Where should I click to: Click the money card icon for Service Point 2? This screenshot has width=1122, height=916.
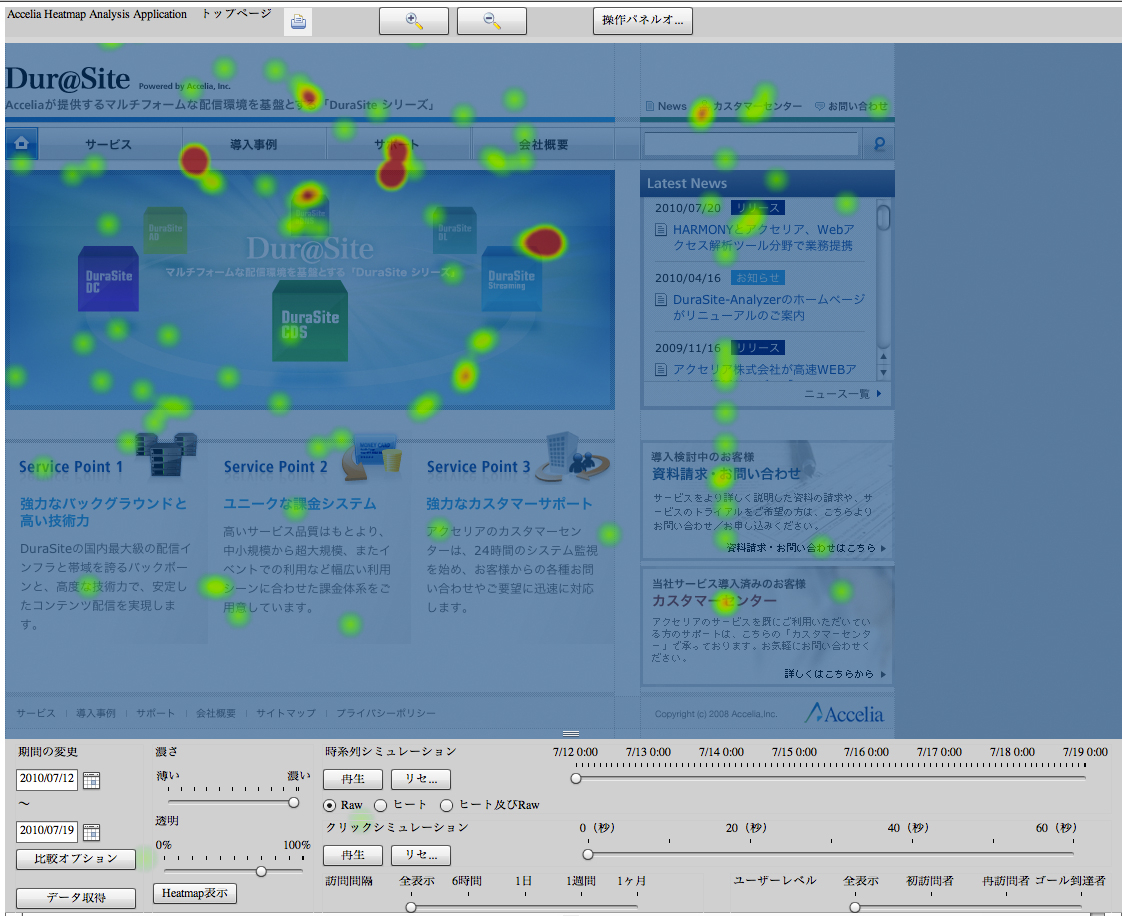point(371,456)
